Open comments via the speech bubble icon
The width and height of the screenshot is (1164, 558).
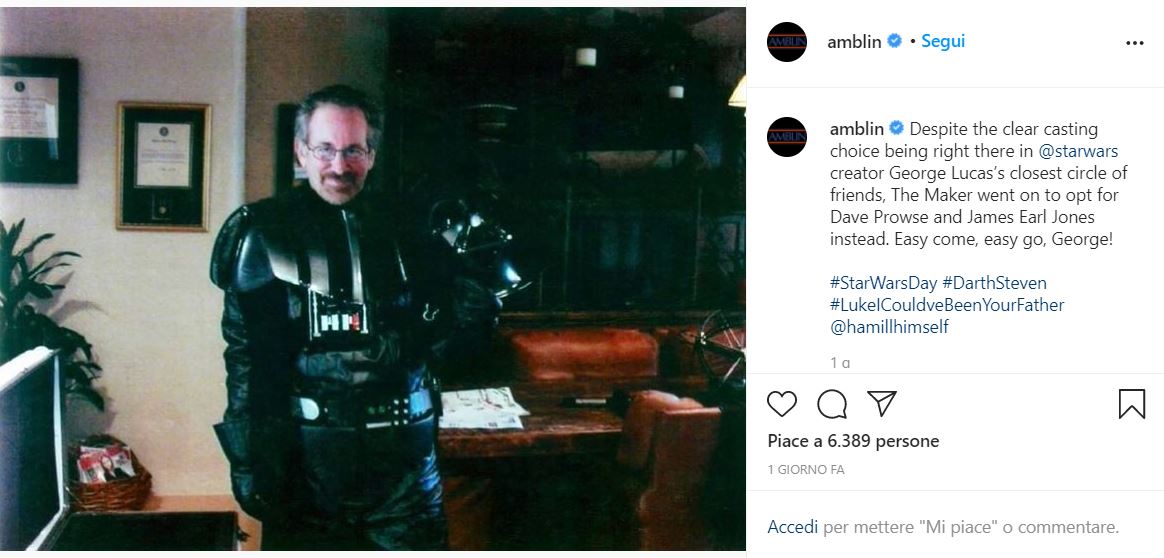pyautogui.click(x=831, y=404)
